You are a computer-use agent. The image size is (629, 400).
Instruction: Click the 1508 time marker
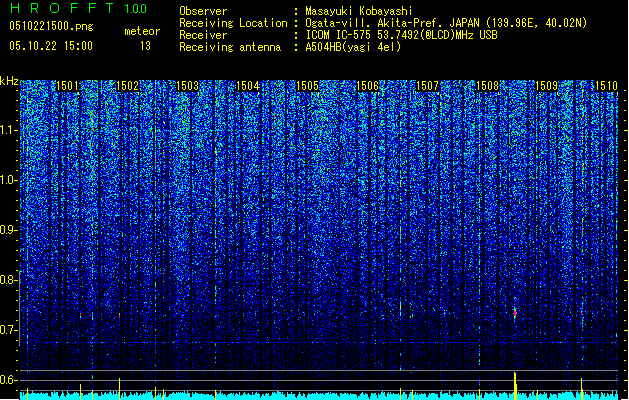click(x=487, y=86)
